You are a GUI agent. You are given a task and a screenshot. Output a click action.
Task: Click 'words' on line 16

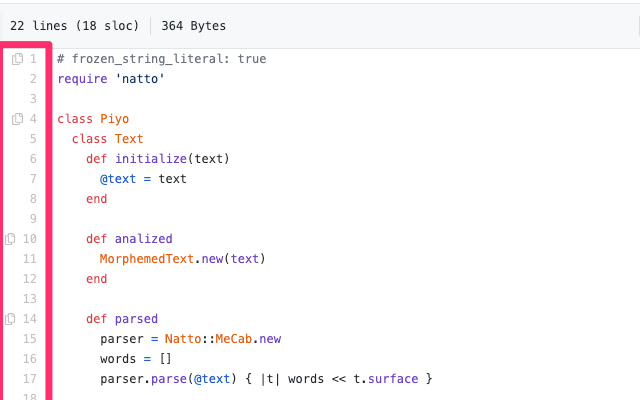[x=118, y=359]
